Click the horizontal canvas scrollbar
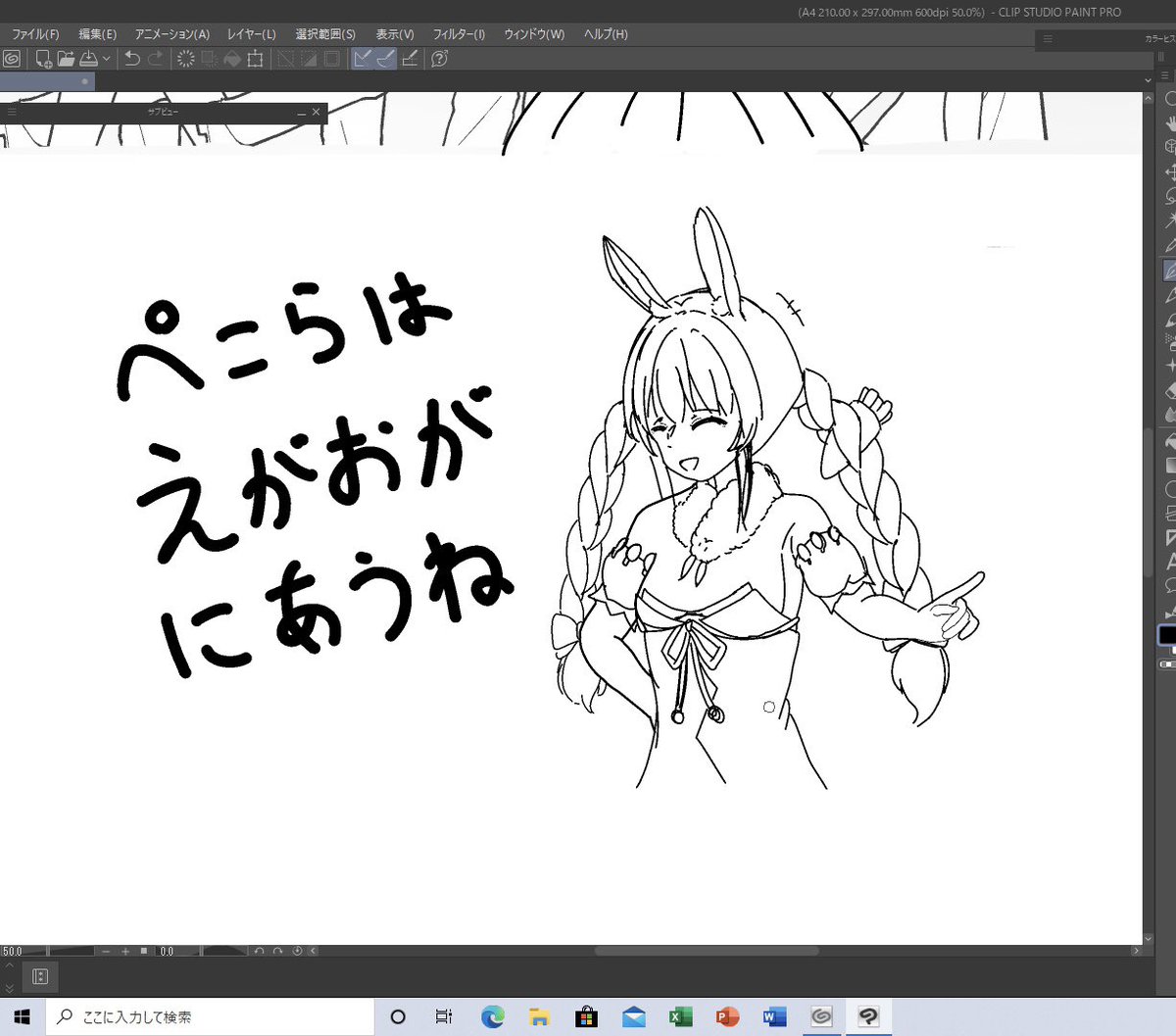The width and height of the screenshot is (1176, 1036). point(707,951)
